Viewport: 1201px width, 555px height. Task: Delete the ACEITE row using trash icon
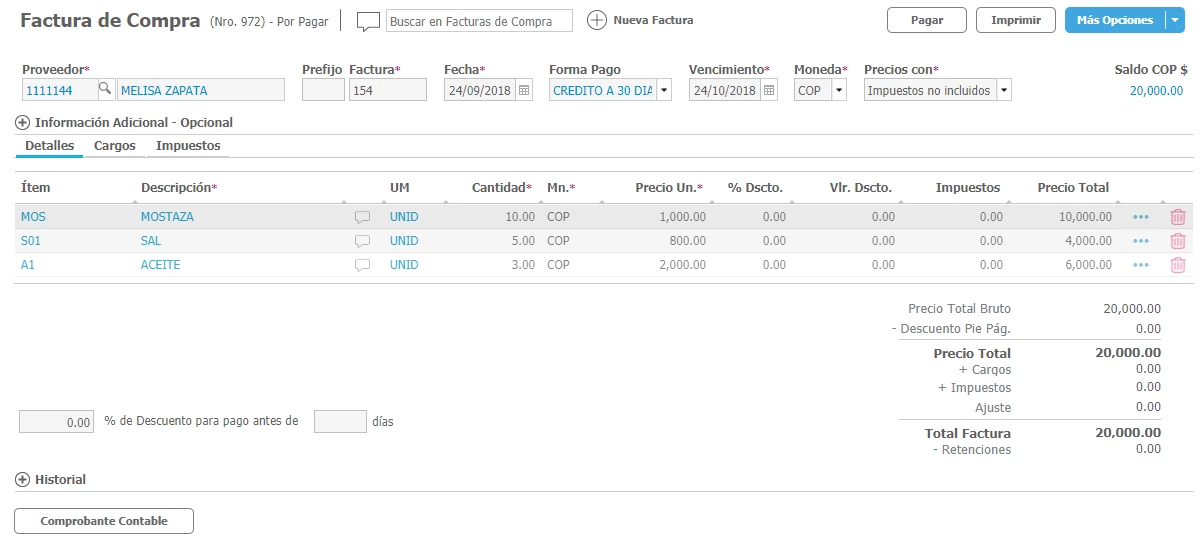1178,265
